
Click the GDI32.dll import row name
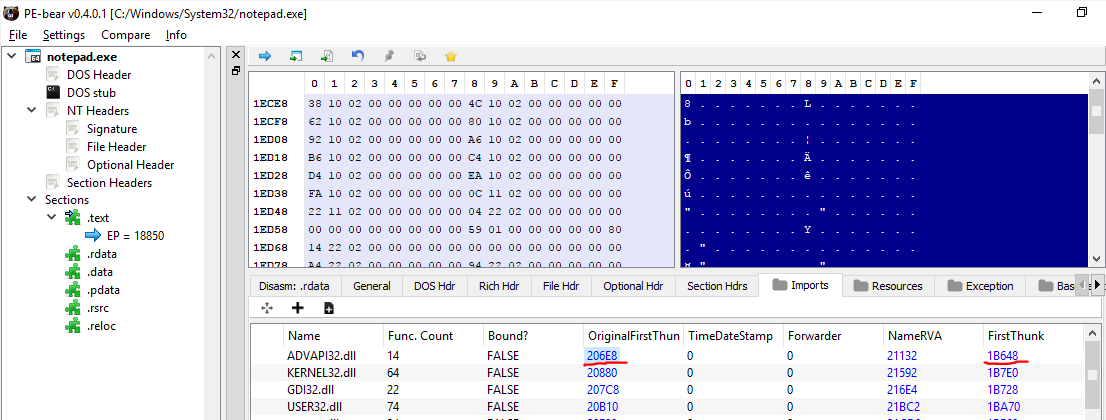point(311,389)
